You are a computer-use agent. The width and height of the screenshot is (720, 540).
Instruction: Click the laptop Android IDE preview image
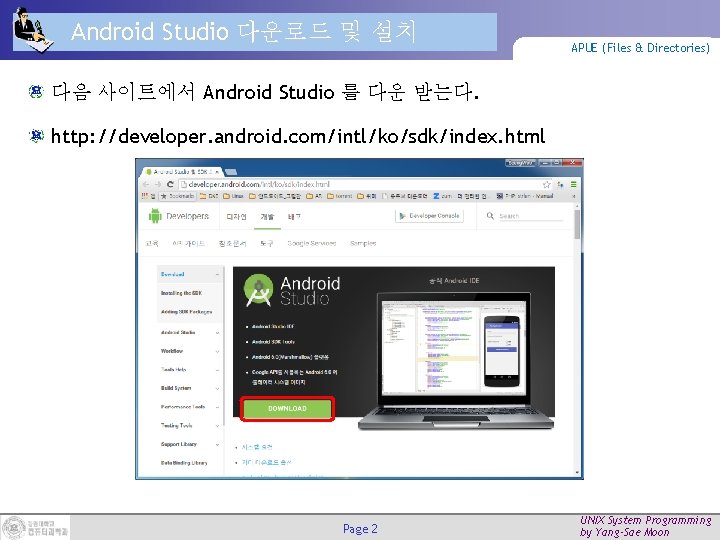coord(456,360)
